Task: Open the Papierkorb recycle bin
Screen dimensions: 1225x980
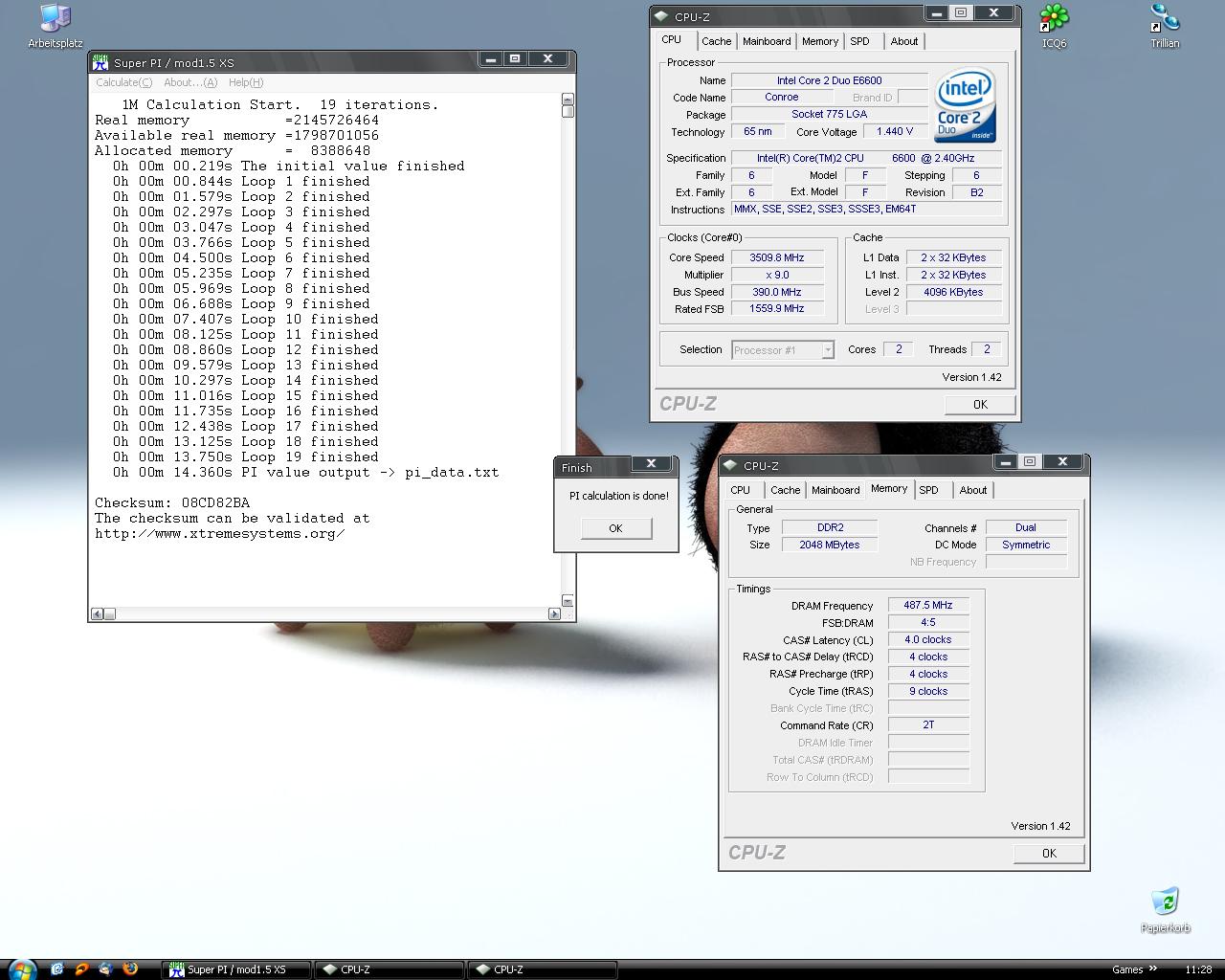Action: point(1165,910)
